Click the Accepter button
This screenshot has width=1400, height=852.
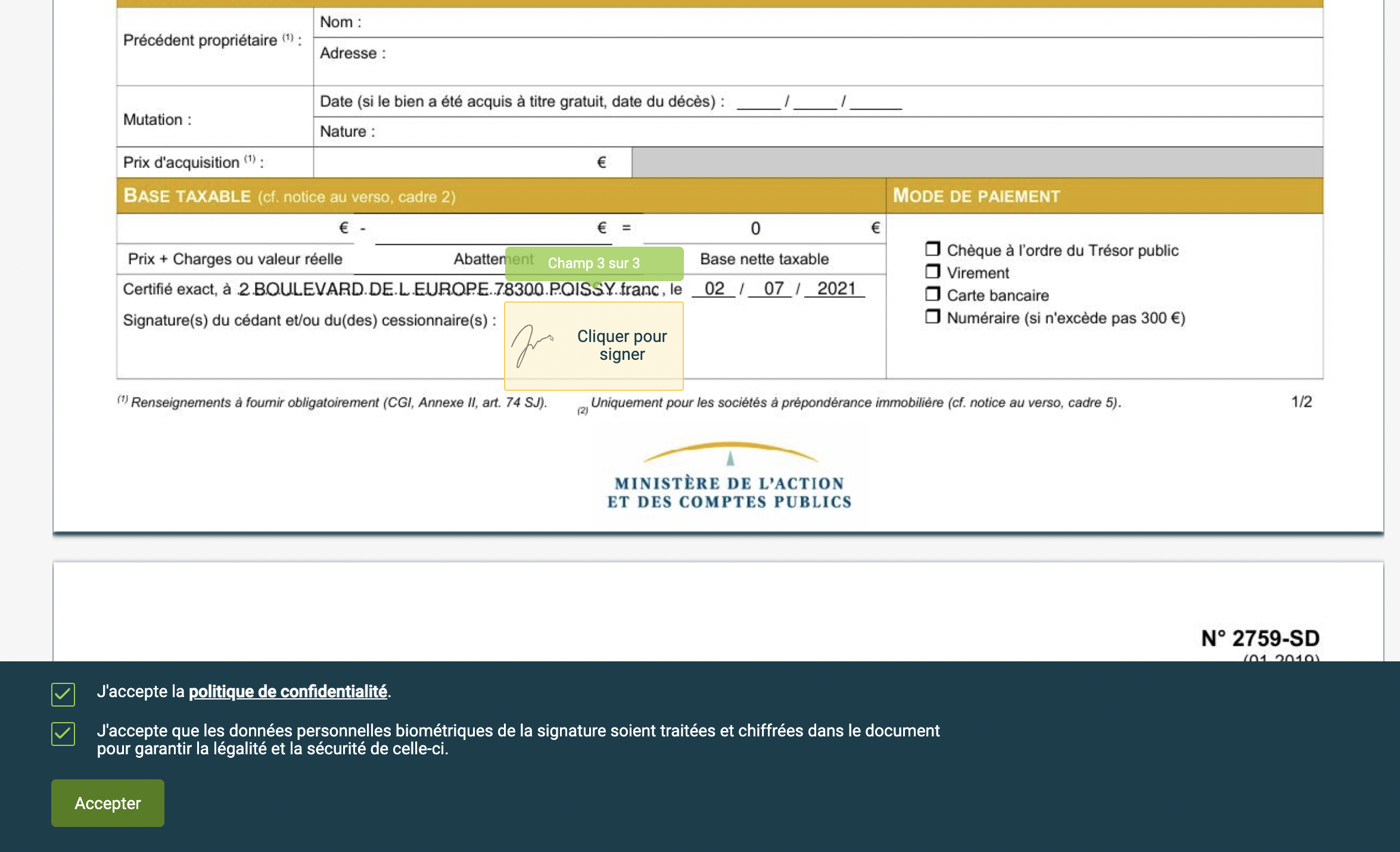coord(107,803)
